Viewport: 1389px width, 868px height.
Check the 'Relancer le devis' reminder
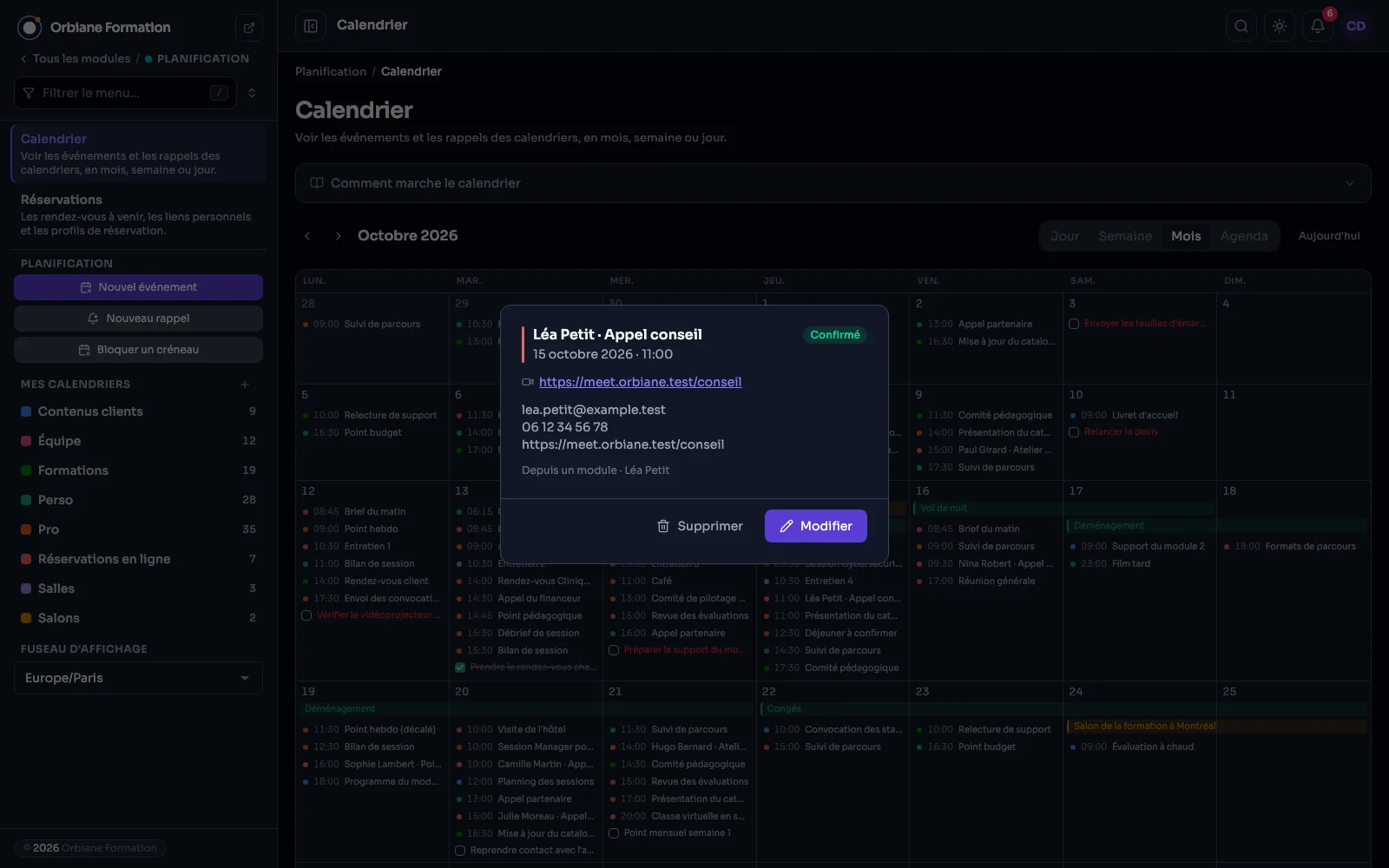1074,432
